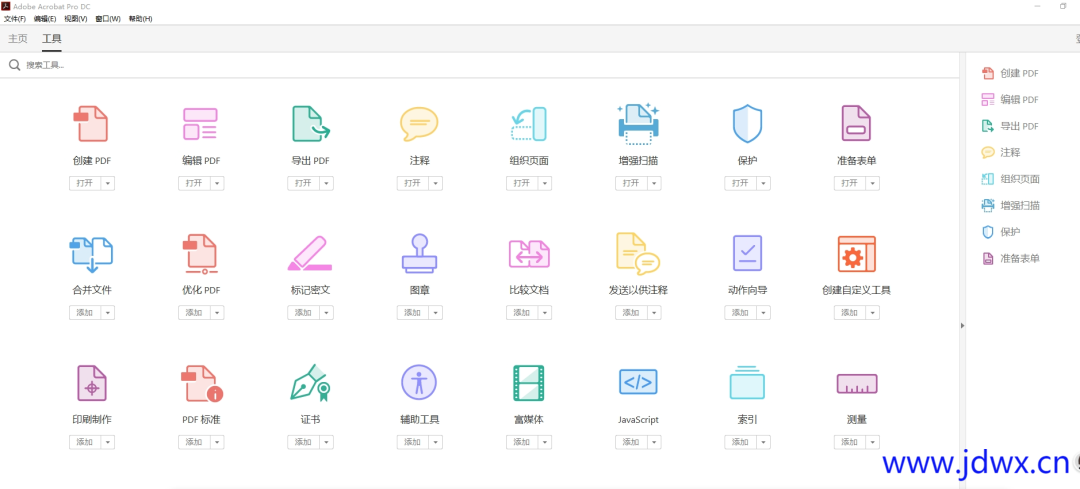The height and width of the screenshot is (489, 1080).
Task: Open 注释 shortcut in right sidebar
Action: (1001, 152)
